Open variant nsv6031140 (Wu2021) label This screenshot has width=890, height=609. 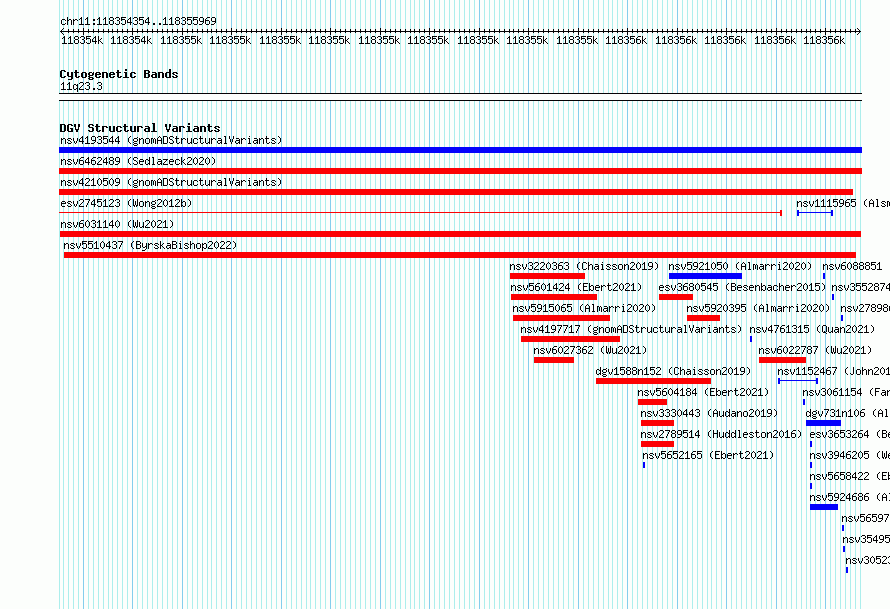pyautogui.click(x=117, y=224)
